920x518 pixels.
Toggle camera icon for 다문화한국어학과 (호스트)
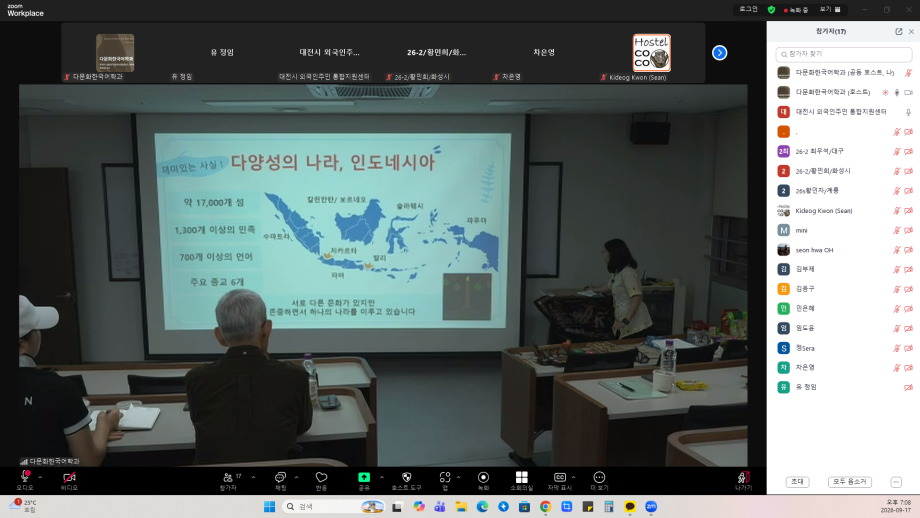[x=908, y=93]
